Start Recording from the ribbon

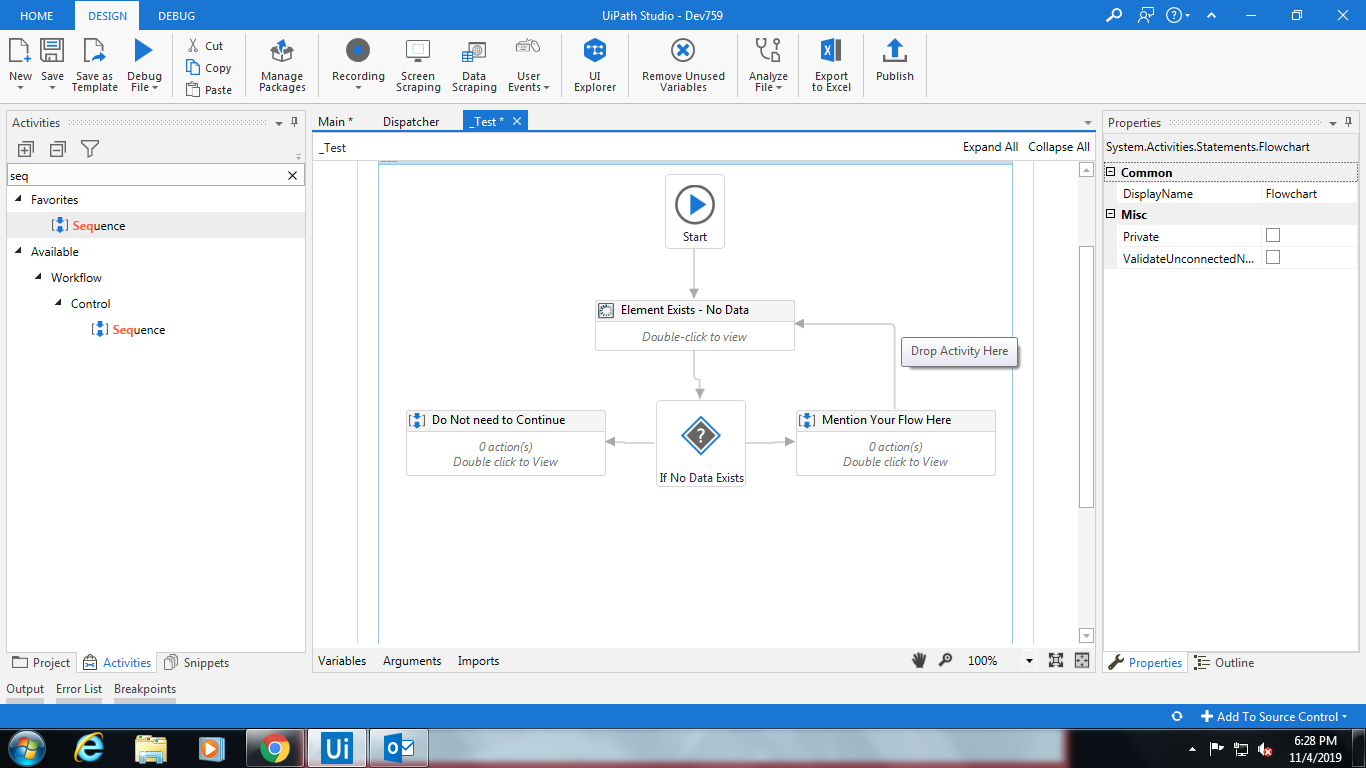coord(358,66)
